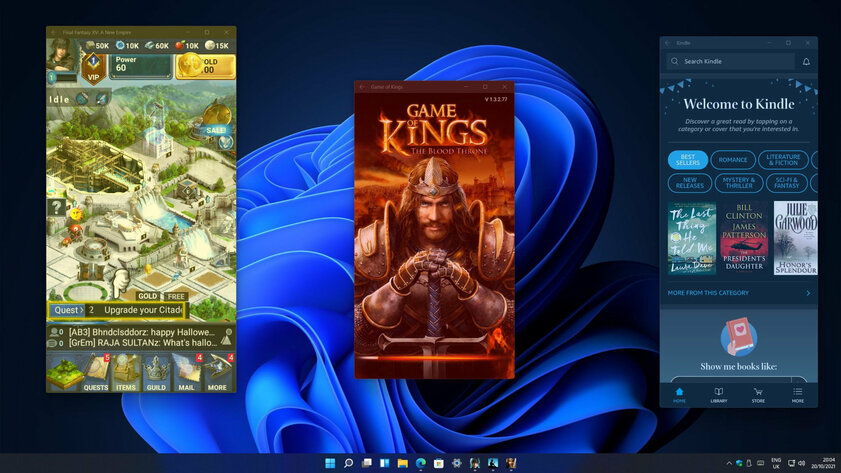Open Task View on taskbar
The height and width of the screenshot is (473, 841).
pyautogui.click(x=366, y=463)
